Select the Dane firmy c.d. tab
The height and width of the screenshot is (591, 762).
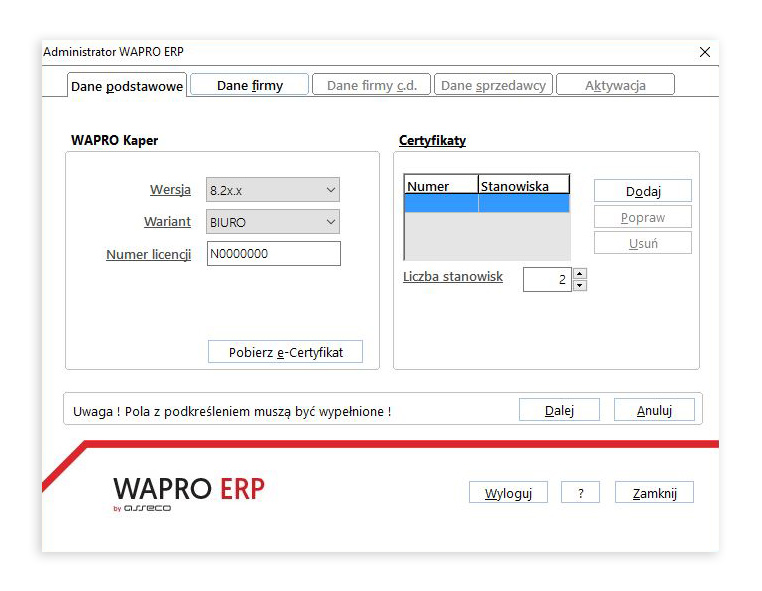372,85
